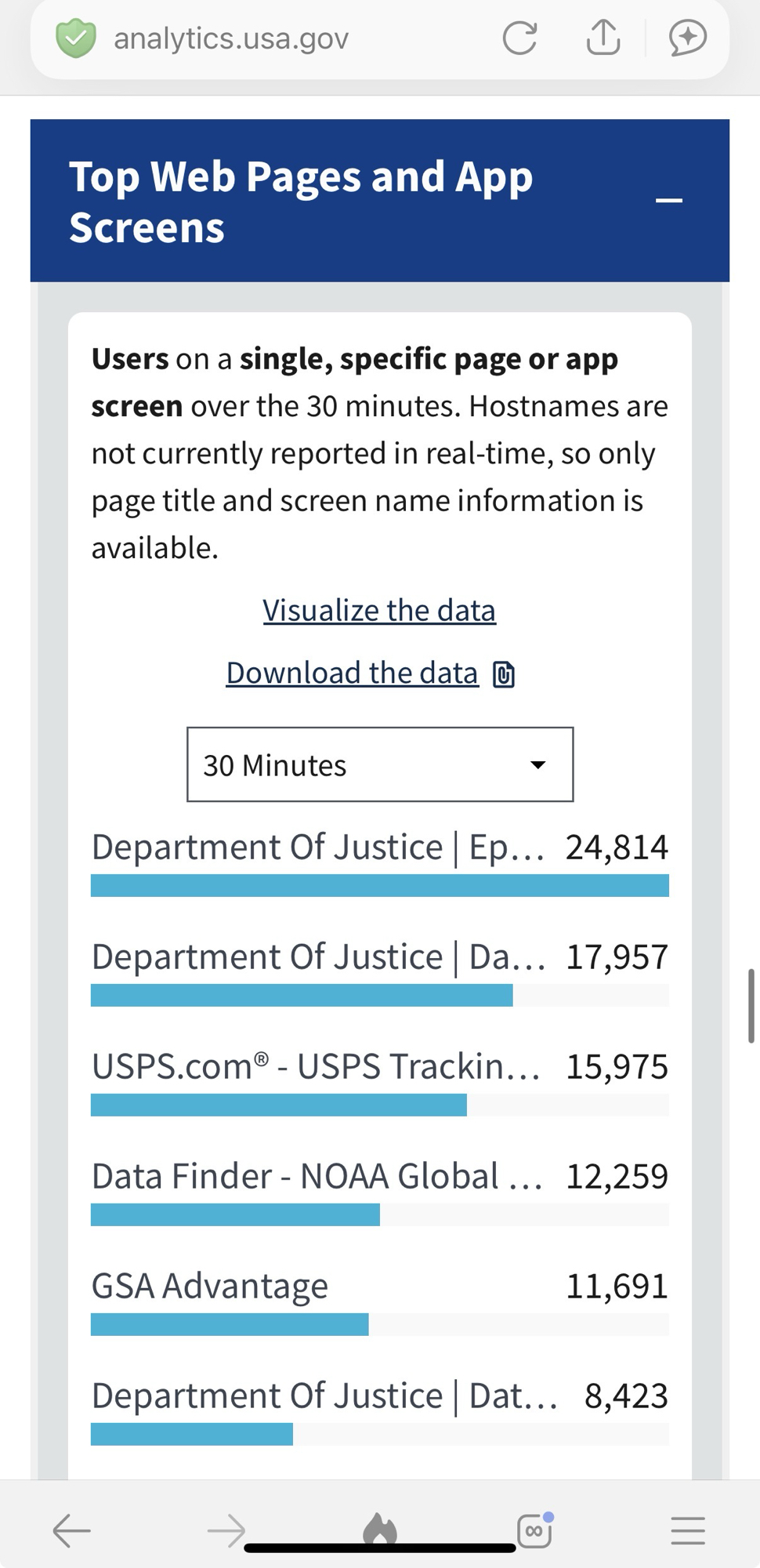
Task: Tap the share icon in address bar
Action: tap(603, 38)
